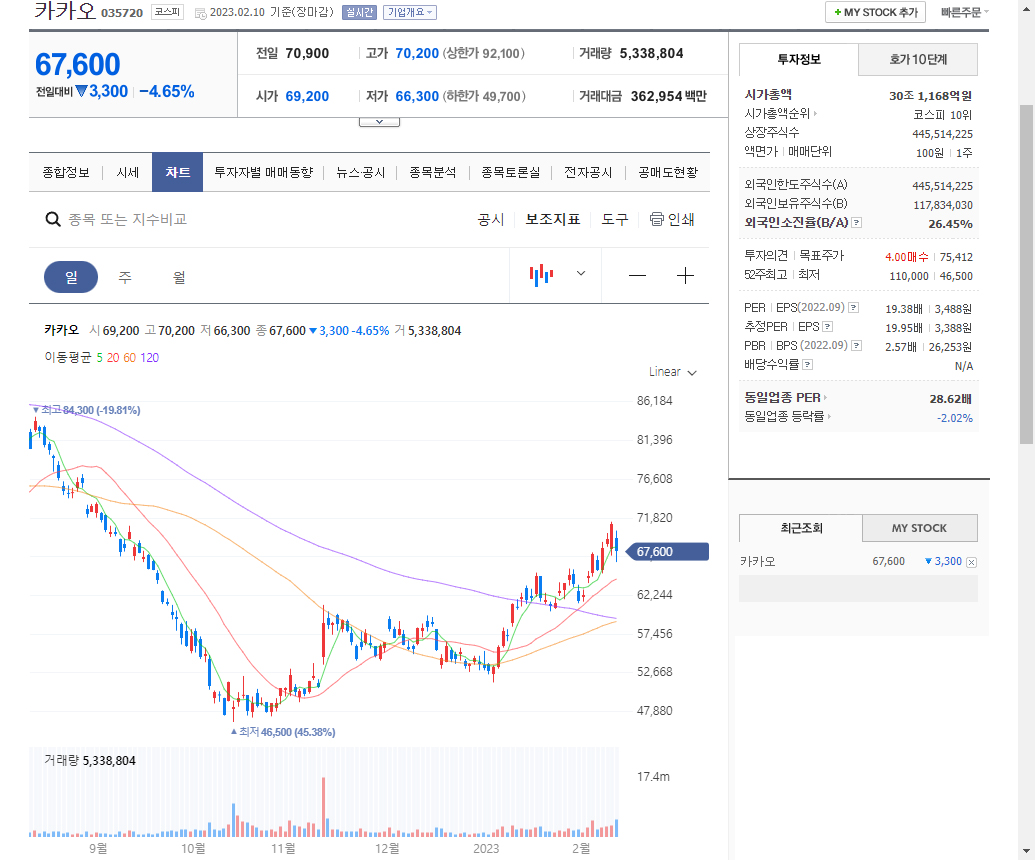The height and width of the screenshot is (860, 1035).
Task: Toggle the 60-day moving average
Action: [x=129, y=358]
